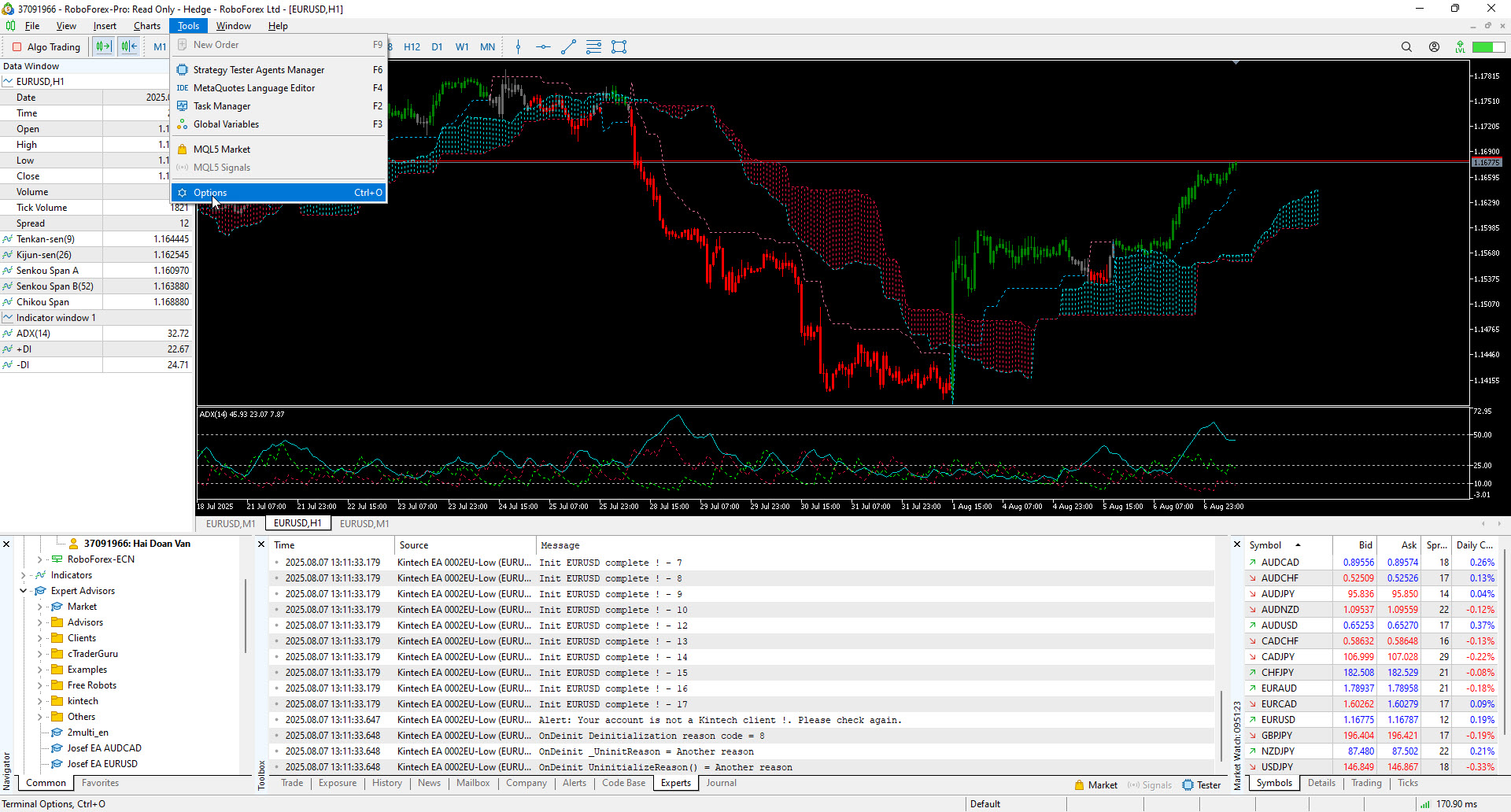The width and height of the screenshot is (1511, 812).
Task: Toggle the Algo Trading button
Action: [46, 47]
